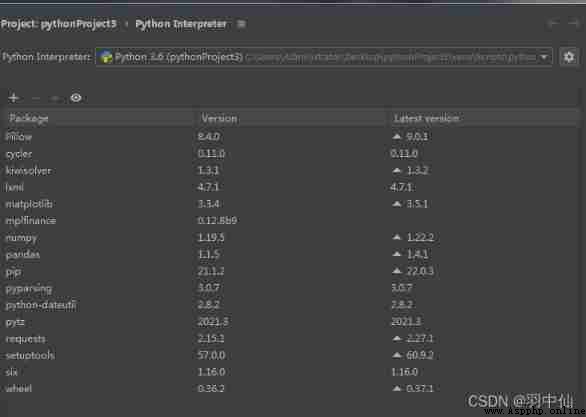
Task: Select the mplfinance package name
Action: (x=31, y=221)
